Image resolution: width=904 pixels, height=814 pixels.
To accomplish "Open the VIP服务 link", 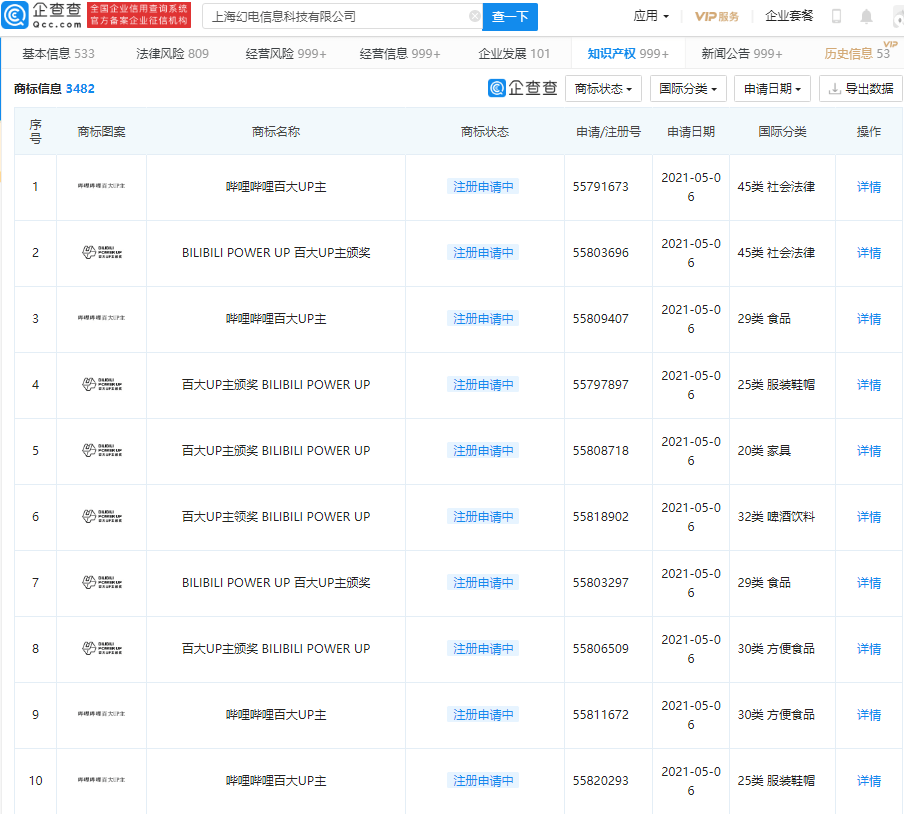I will pos(717,16).
